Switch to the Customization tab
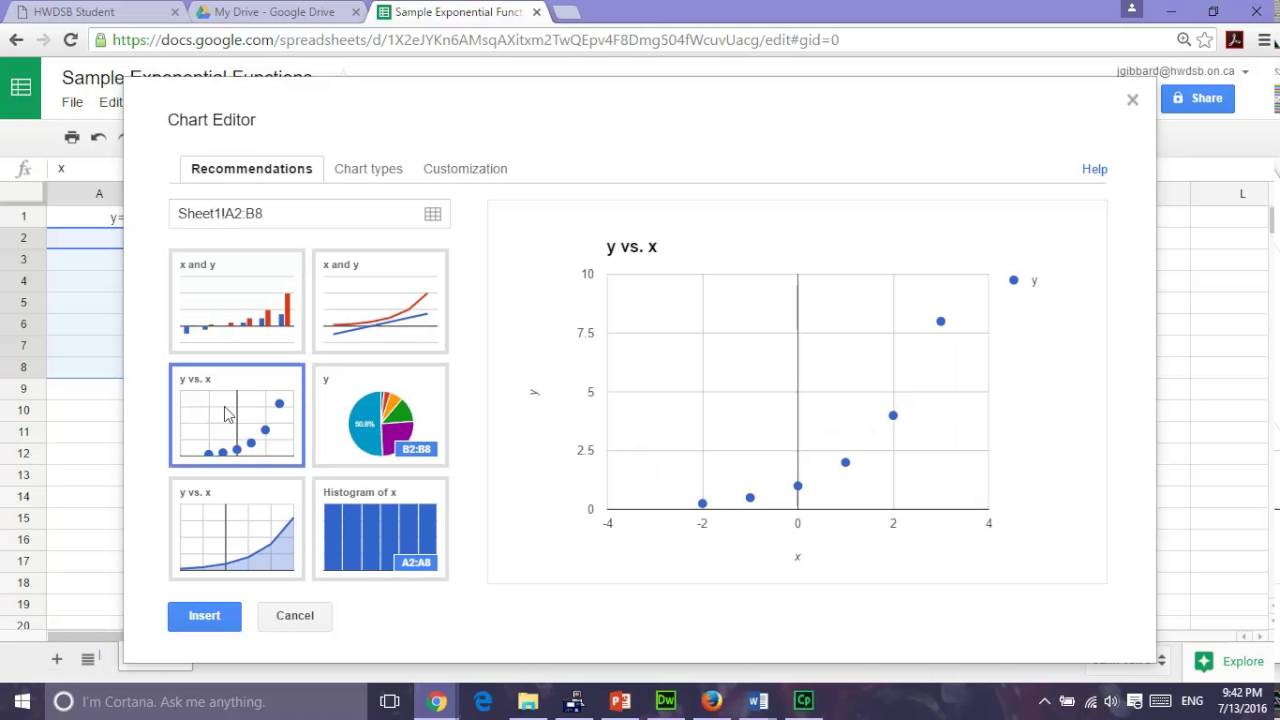Viewport: 1280px width, 720px height. point(465,169)
